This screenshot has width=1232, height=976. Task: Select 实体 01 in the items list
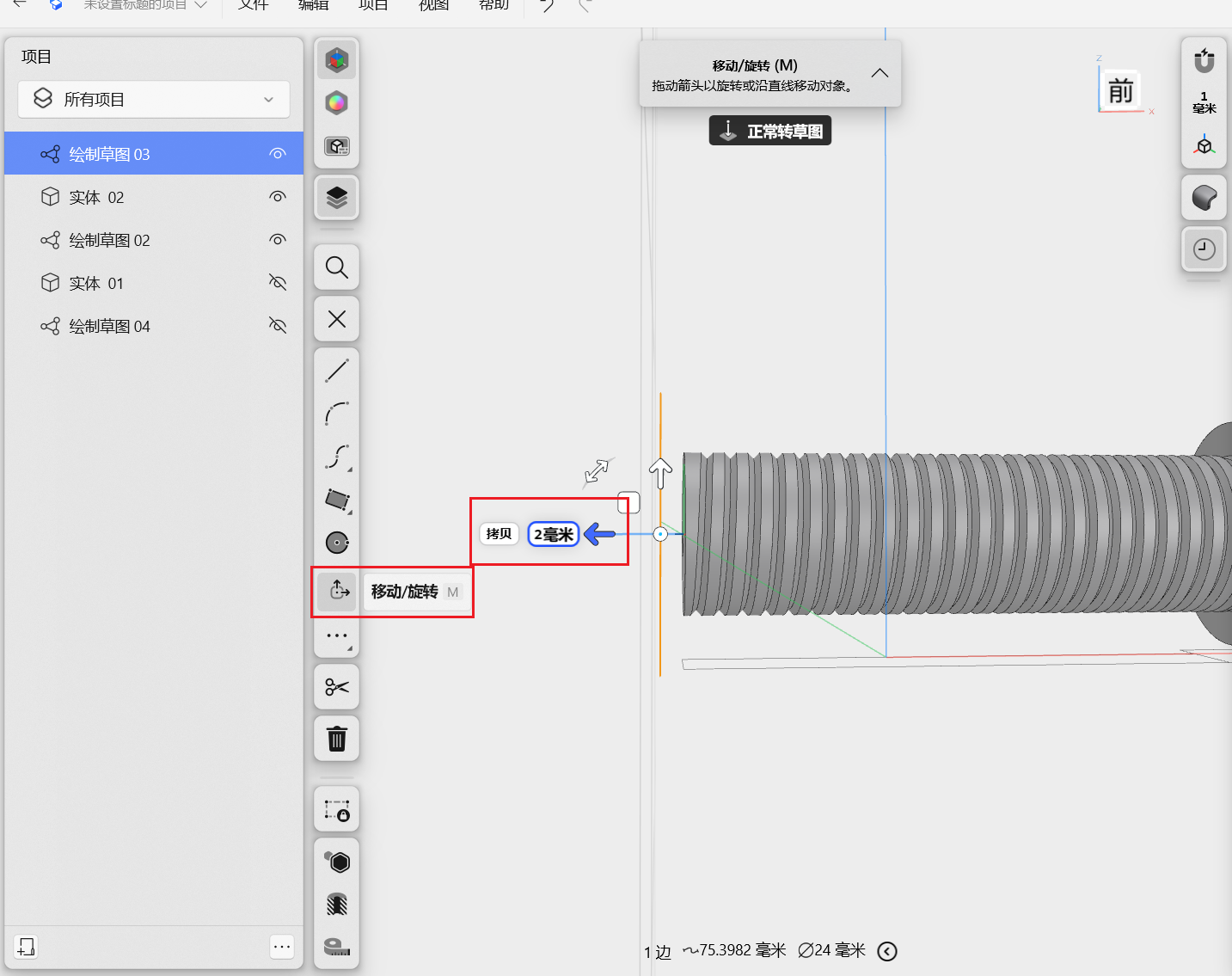154,283
